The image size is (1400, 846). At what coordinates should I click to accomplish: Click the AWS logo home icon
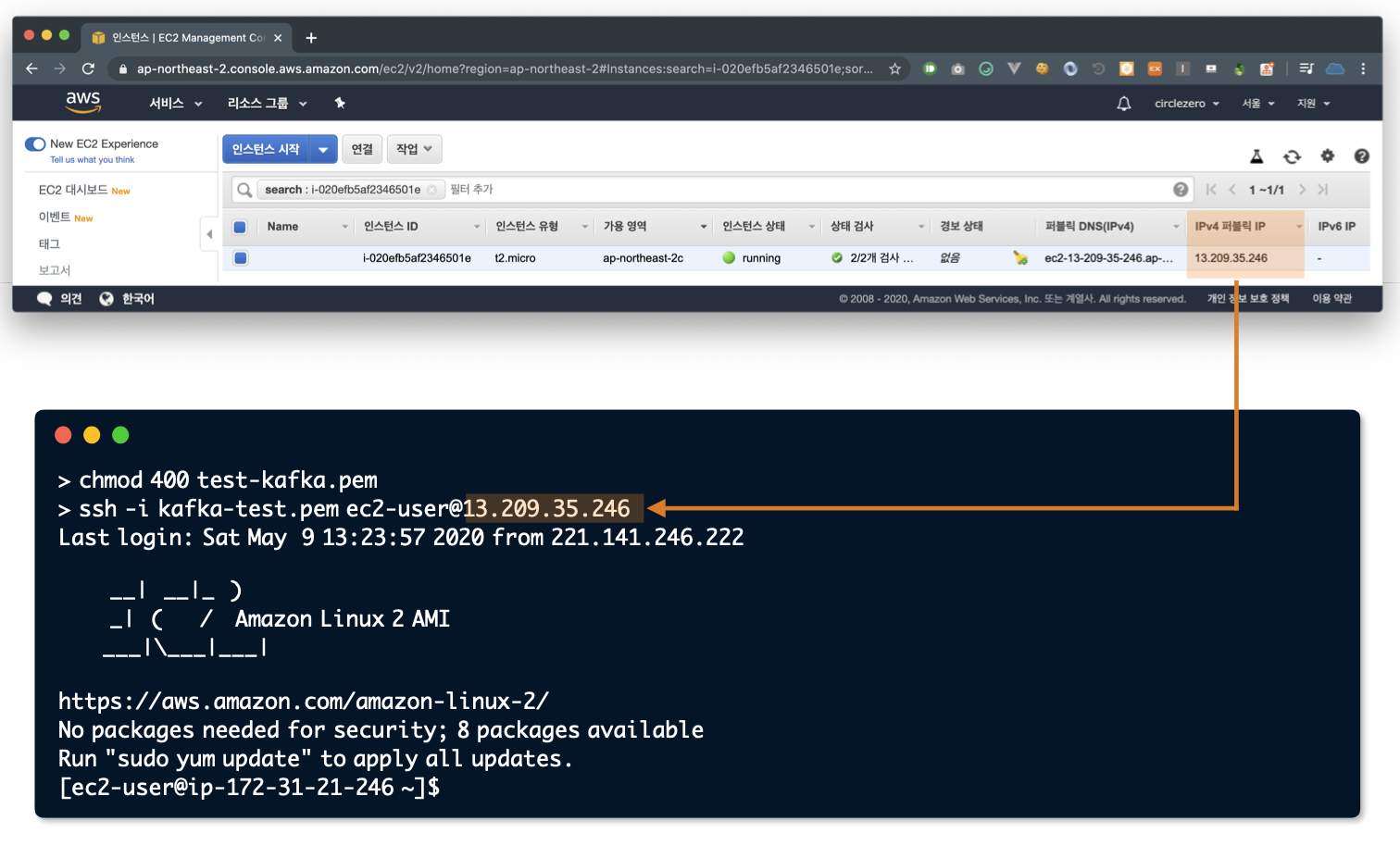click(x=82, y=102)
